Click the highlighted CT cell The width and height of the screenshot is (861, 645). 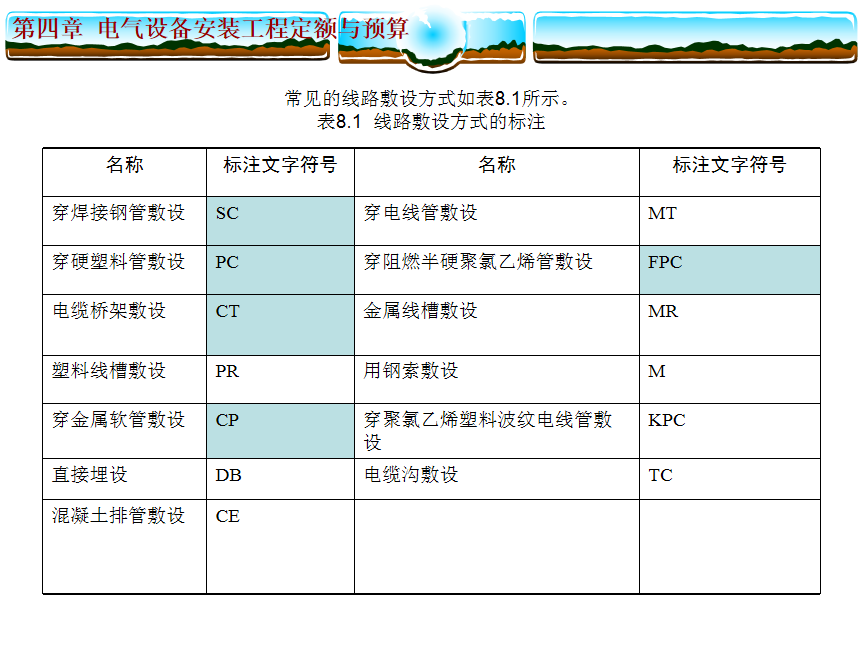click(280, 325)
